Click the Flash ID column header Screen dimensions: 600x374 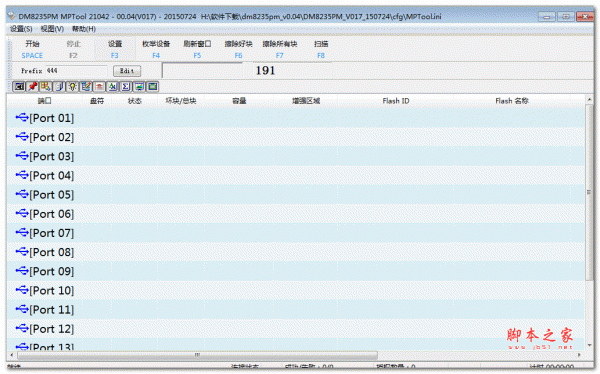click(396, 101)
